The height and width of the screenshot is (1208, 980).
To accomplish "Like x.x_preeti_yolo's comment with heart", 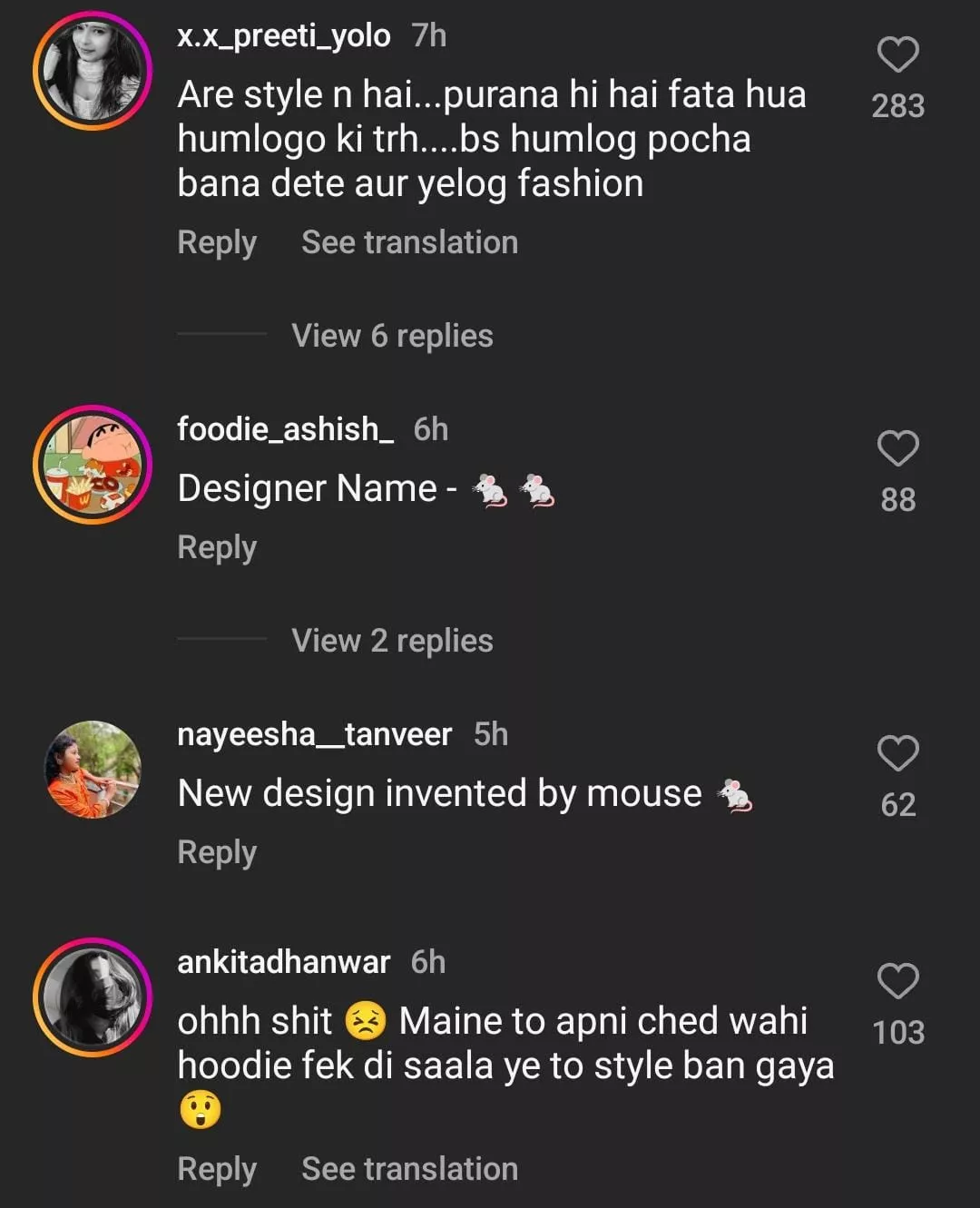I will coord(897,55).
